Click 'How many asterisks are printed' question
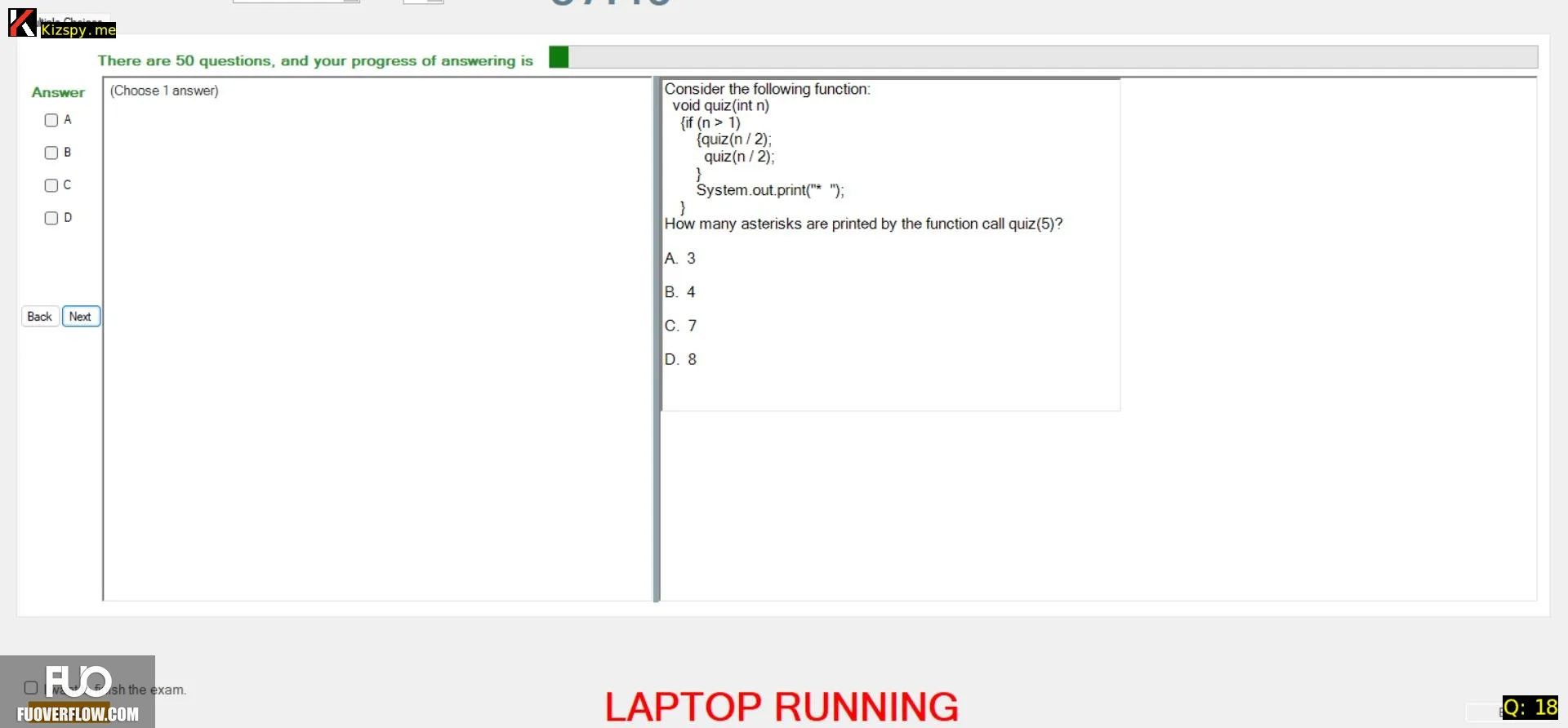Viewport: 1568px width, 728px height. (863, 224)
